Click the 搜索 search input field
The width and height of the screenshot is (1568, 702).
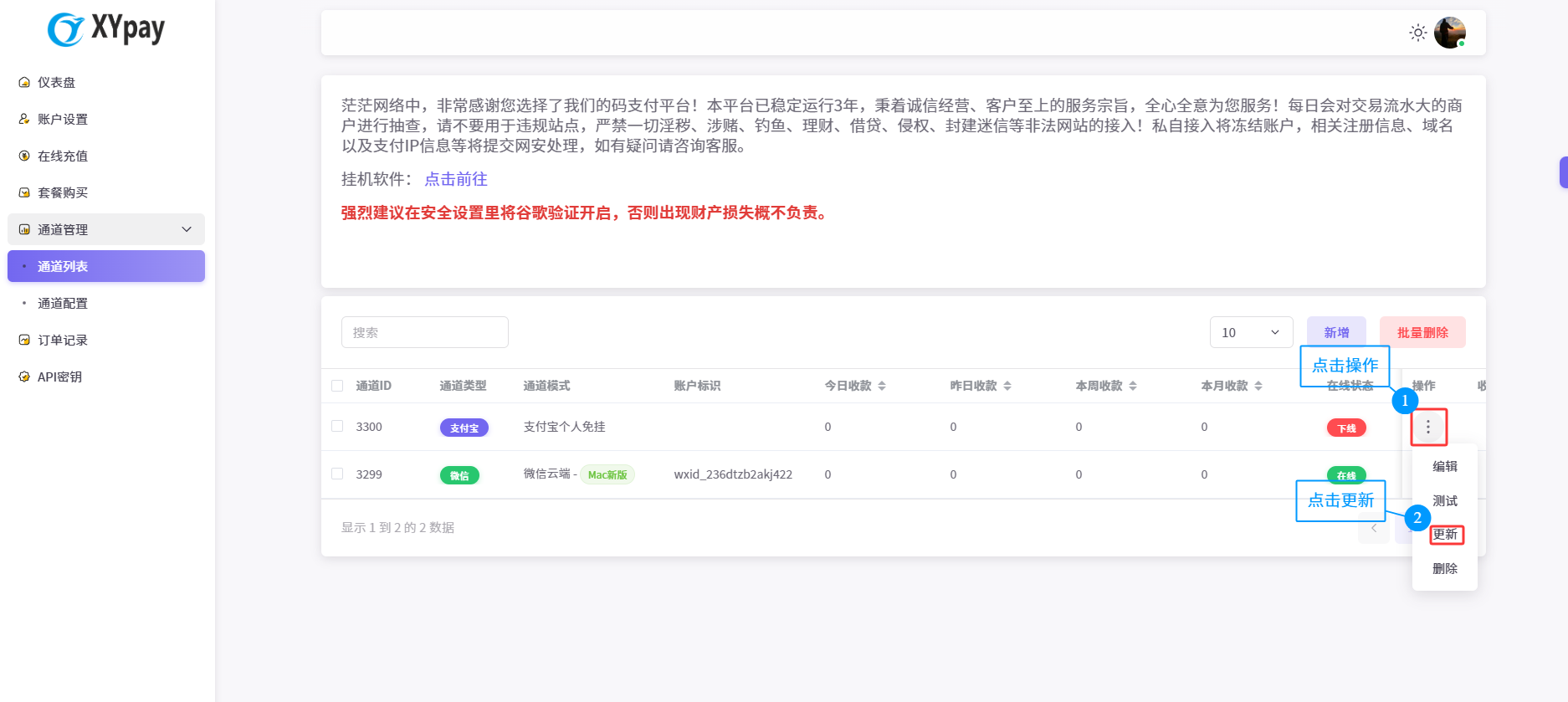point(424,332)
